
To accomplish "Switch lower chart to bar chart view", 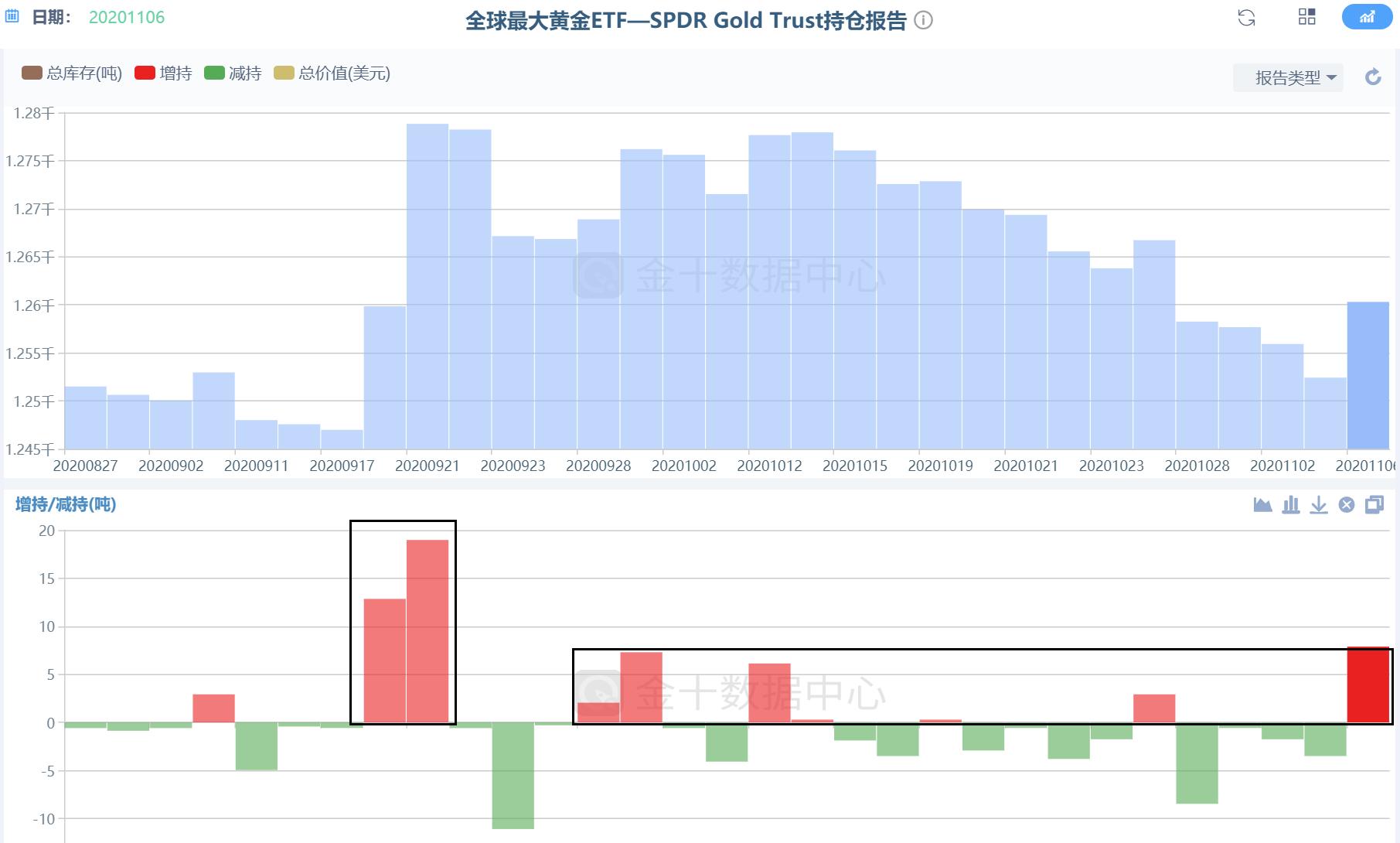I will [x=1289, y=504].
